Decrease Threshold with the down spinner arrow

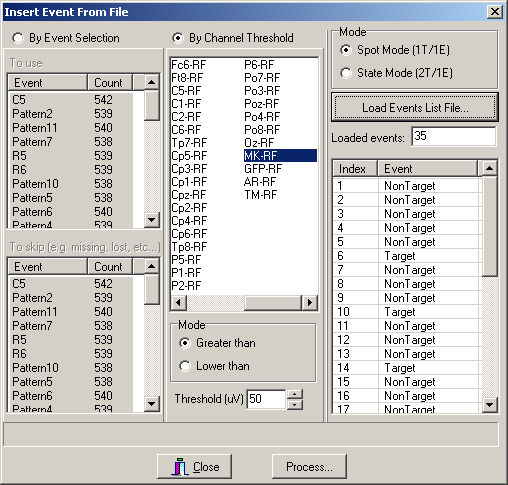(294, 404)
